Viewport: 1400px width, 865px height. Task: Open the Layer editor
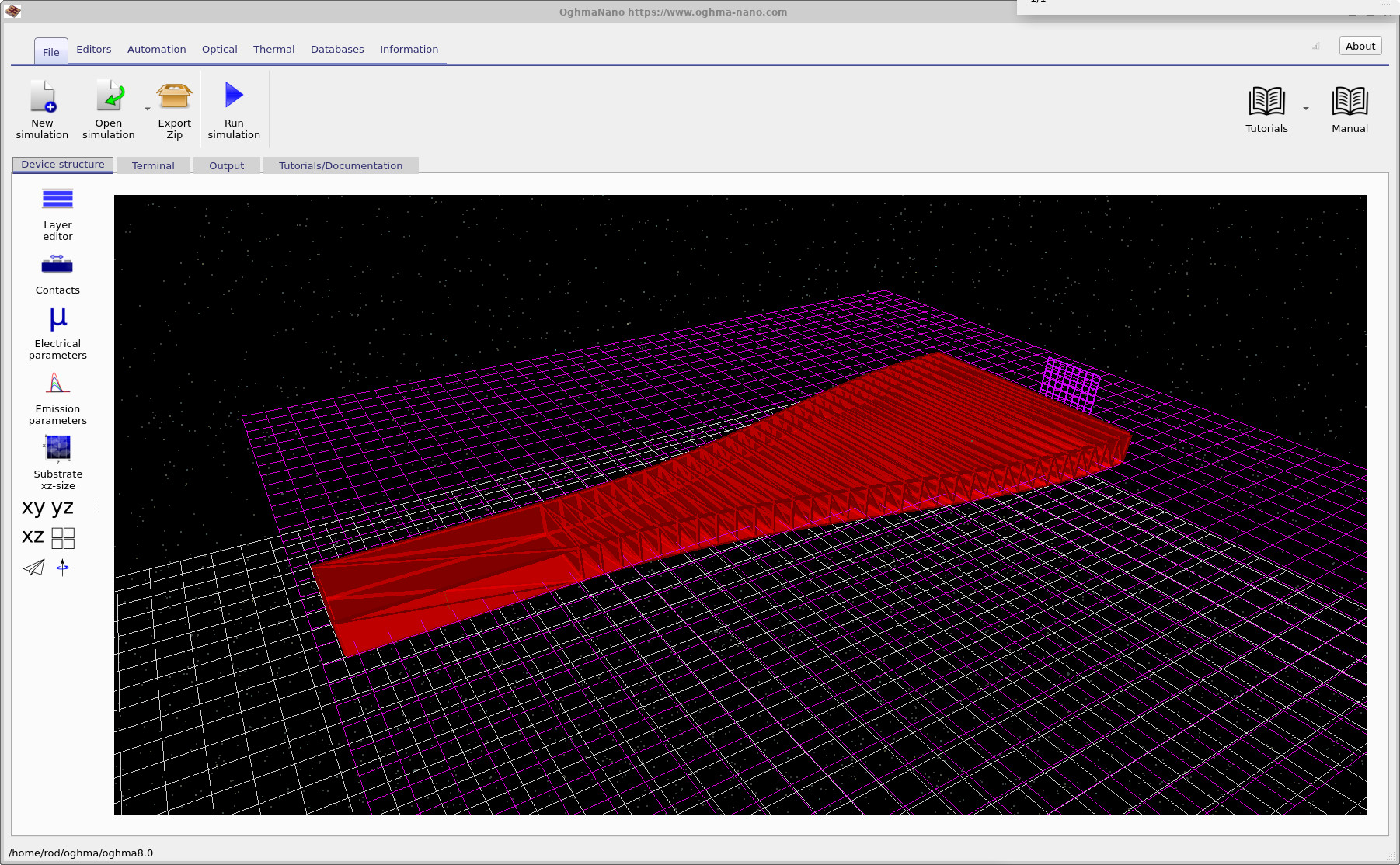[57, 200]
